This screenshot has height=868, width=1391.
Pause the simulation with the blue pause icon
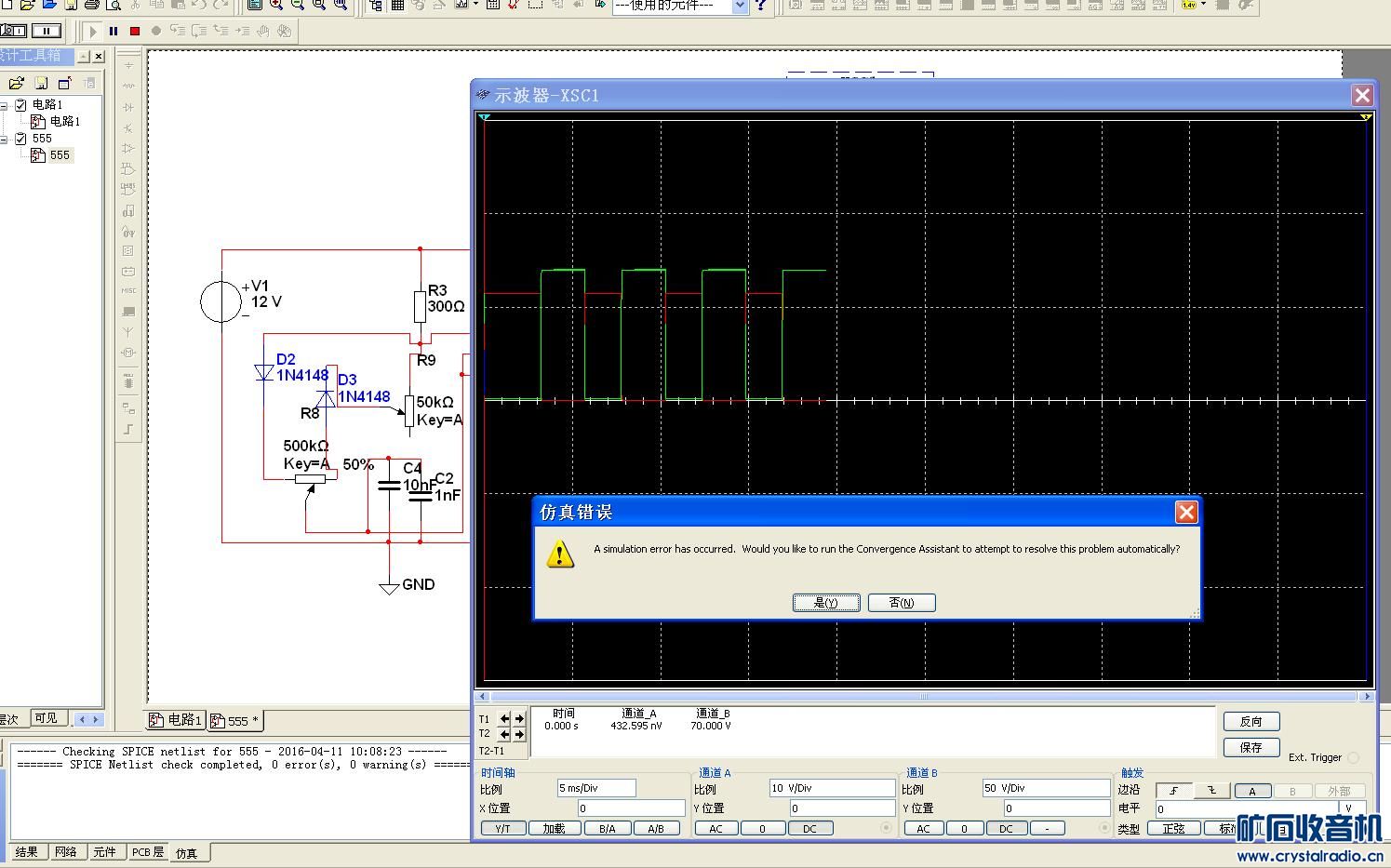coord(114,31)
